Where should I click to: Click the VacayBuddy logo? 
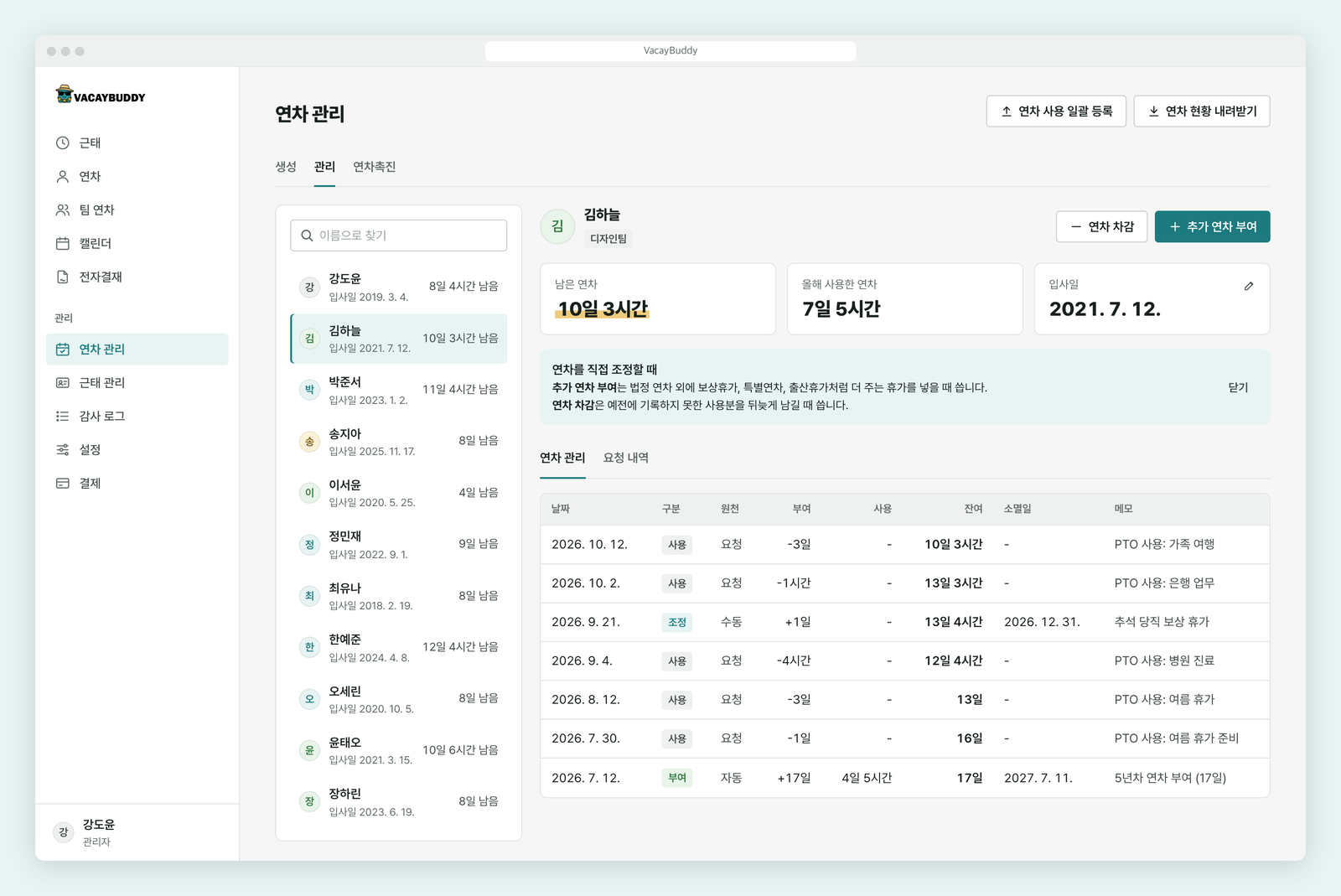(x=101, y=95)
